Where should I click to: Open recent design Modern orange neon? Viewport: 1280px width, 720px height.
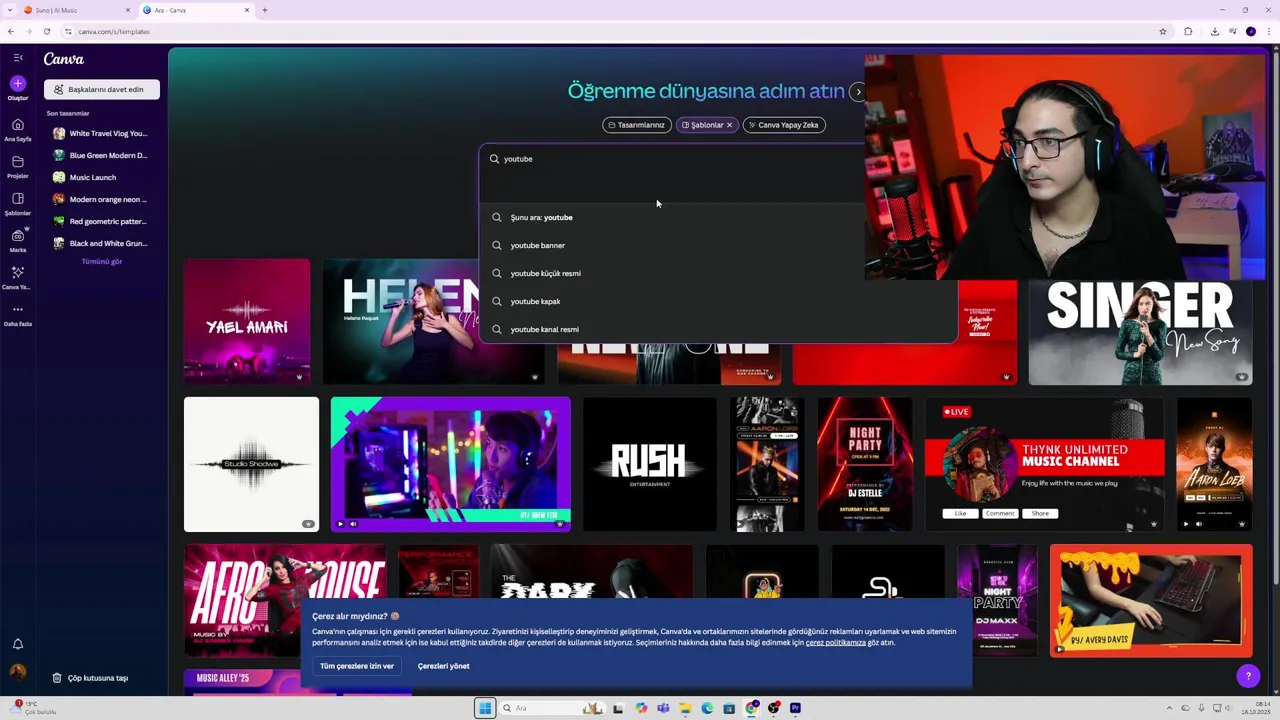coord(101,199)
